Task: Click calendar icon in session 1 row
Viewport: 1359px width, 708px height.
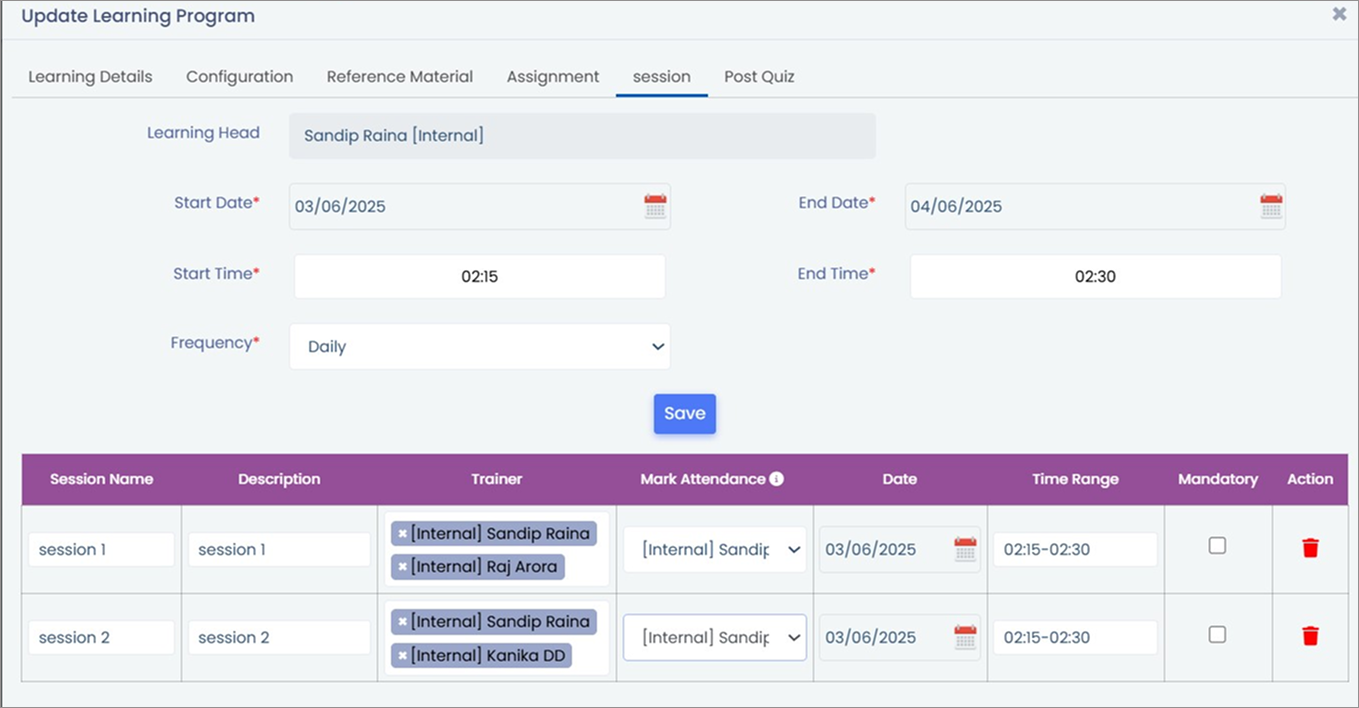Action: click(x=965, y=549)
